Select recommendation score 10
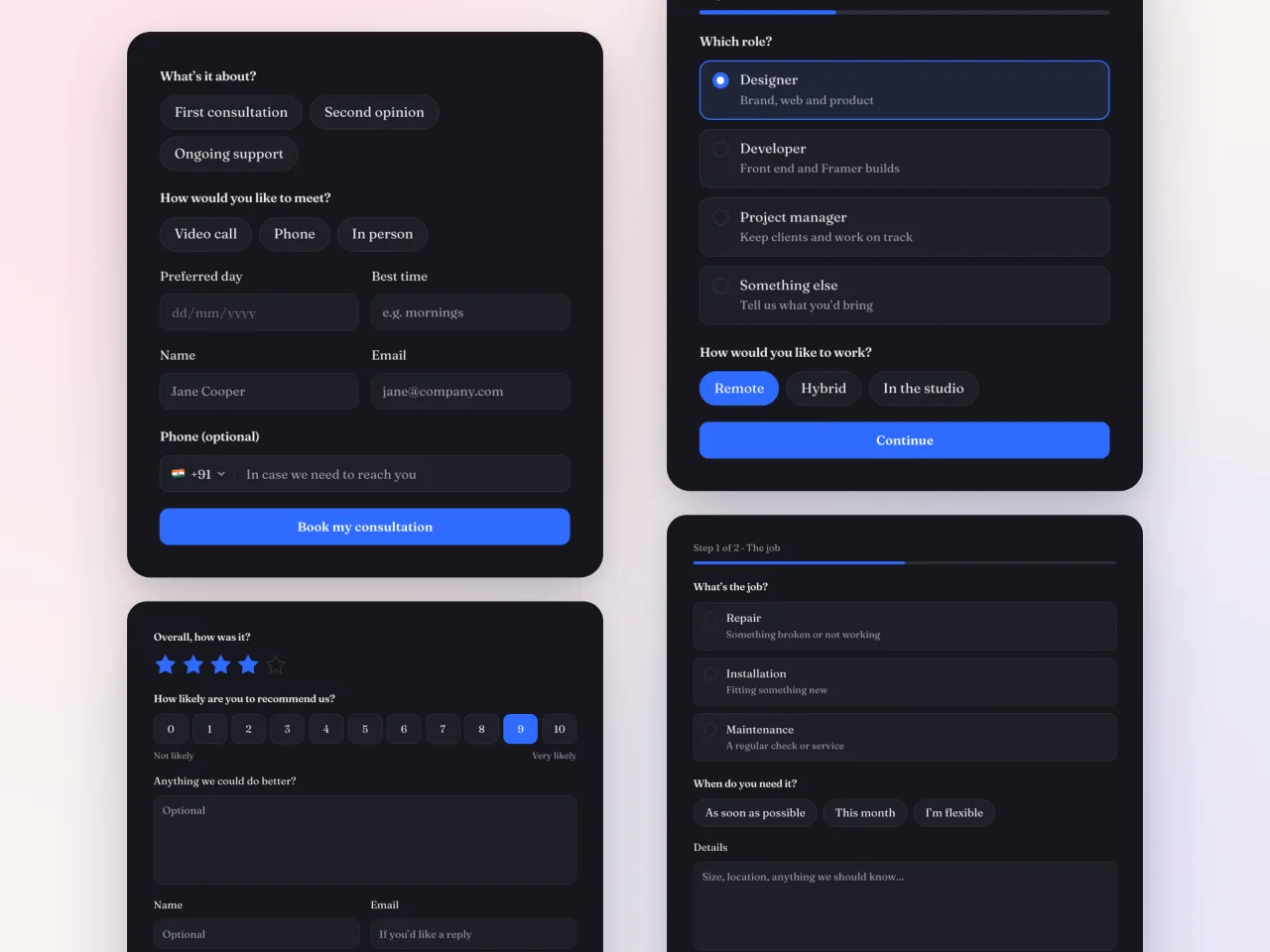1270x952 pixels. tap(560, 729)
